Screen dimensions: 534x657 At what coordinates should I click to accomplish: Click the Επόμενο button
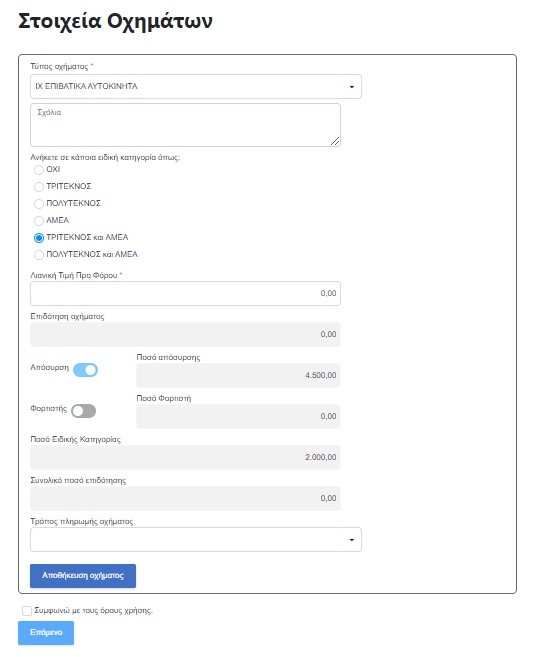click(46, 633)
